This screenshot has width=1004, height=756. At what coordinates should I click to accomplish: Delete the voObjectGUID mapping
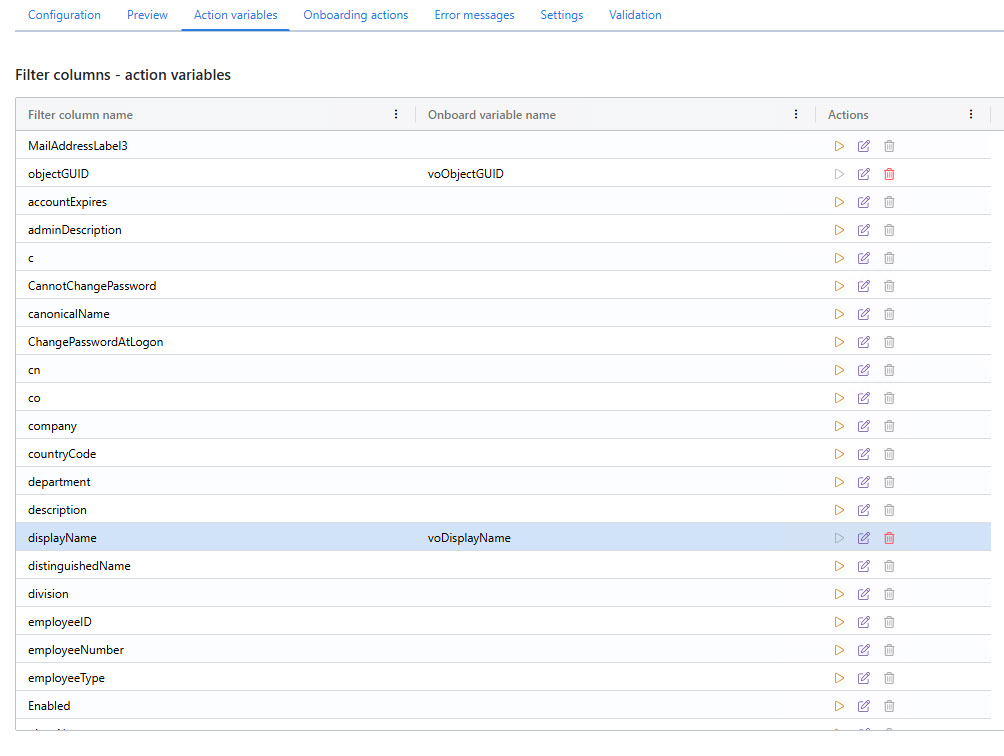(889, 174)
